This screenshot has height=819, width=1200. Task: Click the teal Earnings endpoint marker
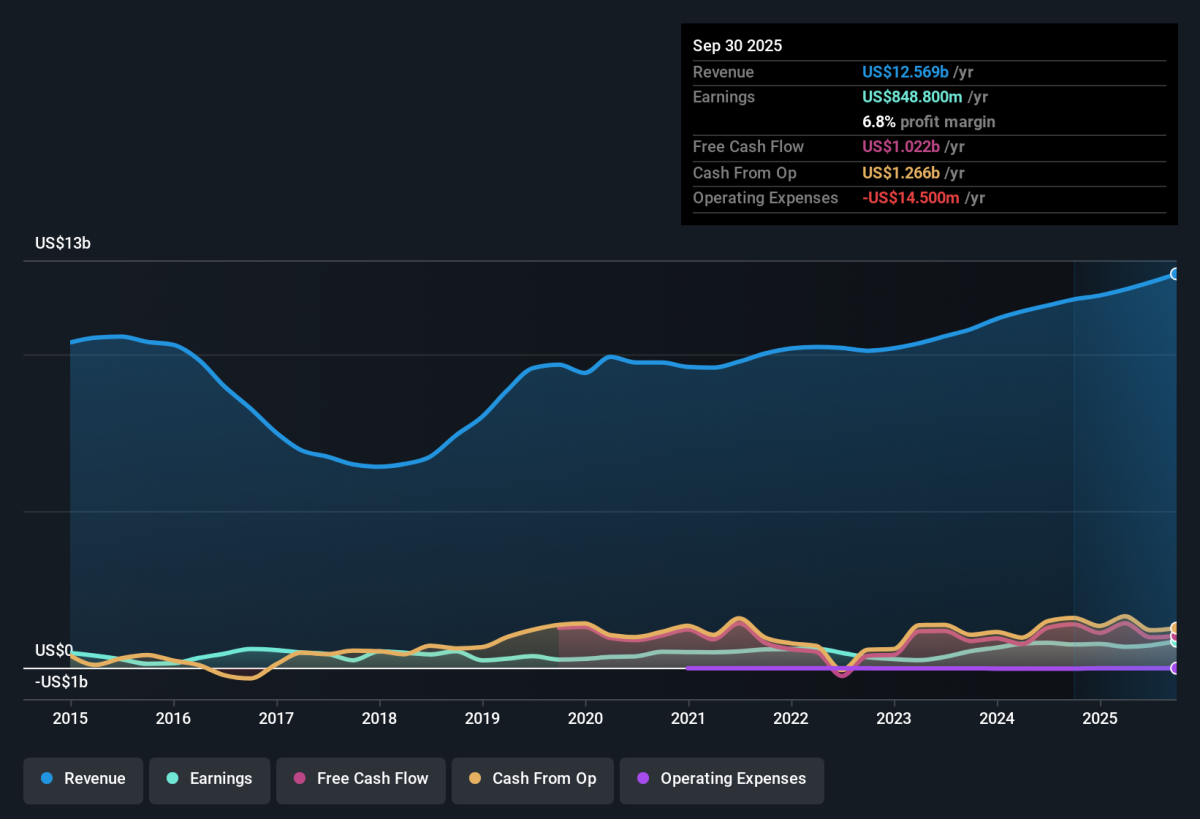pos(1175,642)
